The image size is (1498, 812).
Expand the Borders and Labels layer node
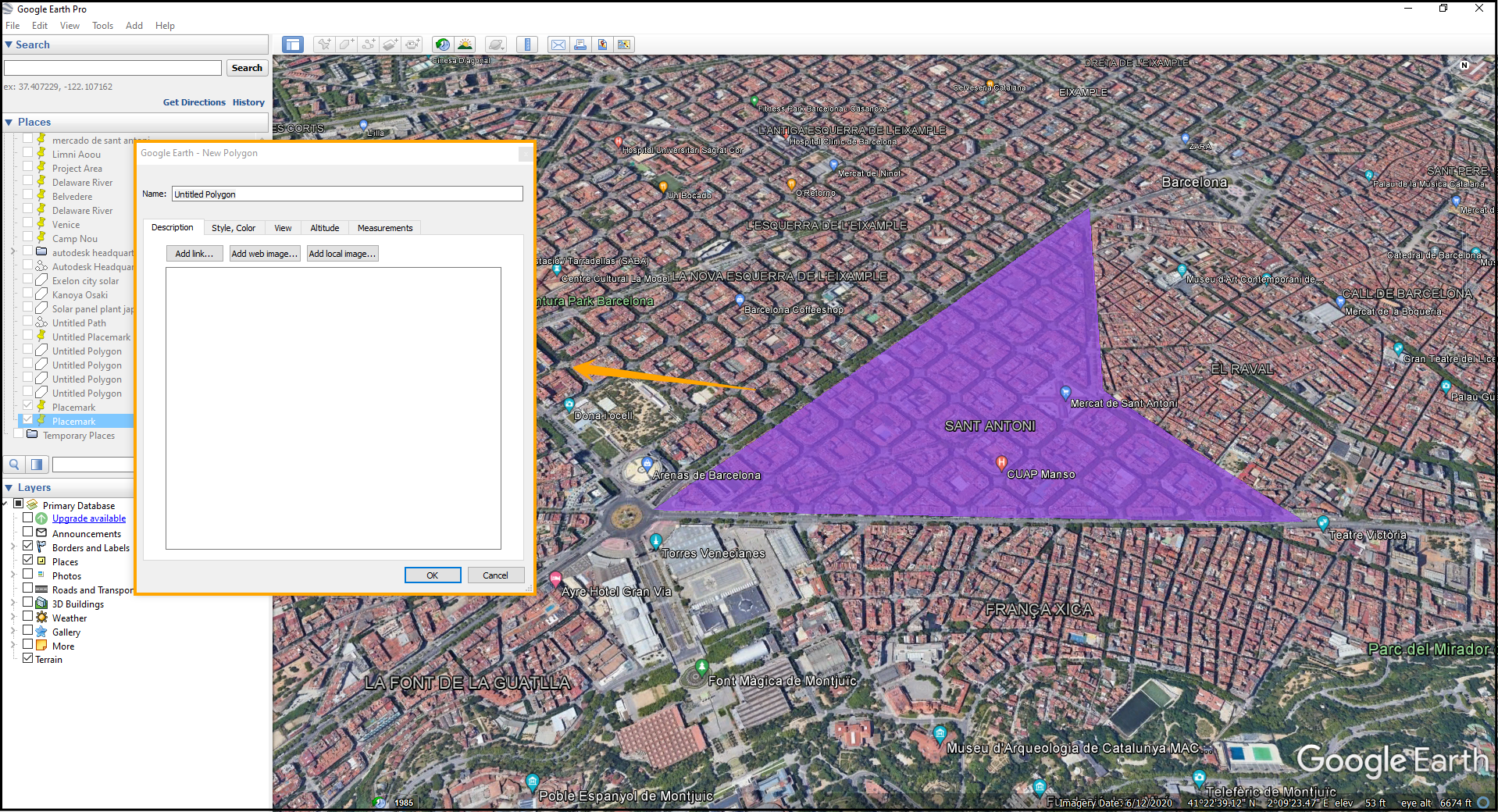(13, 547)
